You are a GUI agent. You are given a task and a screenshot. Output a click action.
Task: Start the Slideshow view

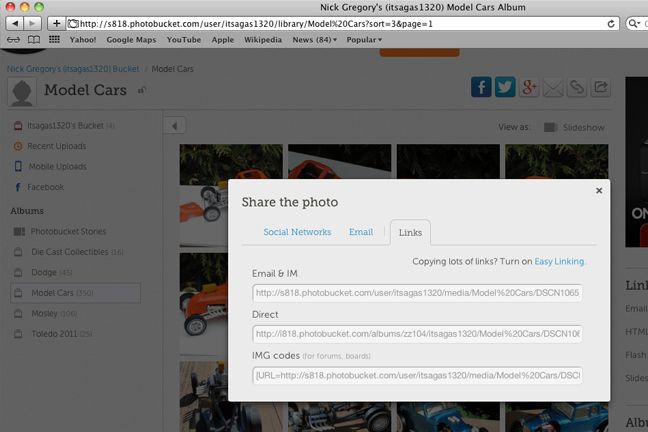pyautogui.click(x=575, y=127)
